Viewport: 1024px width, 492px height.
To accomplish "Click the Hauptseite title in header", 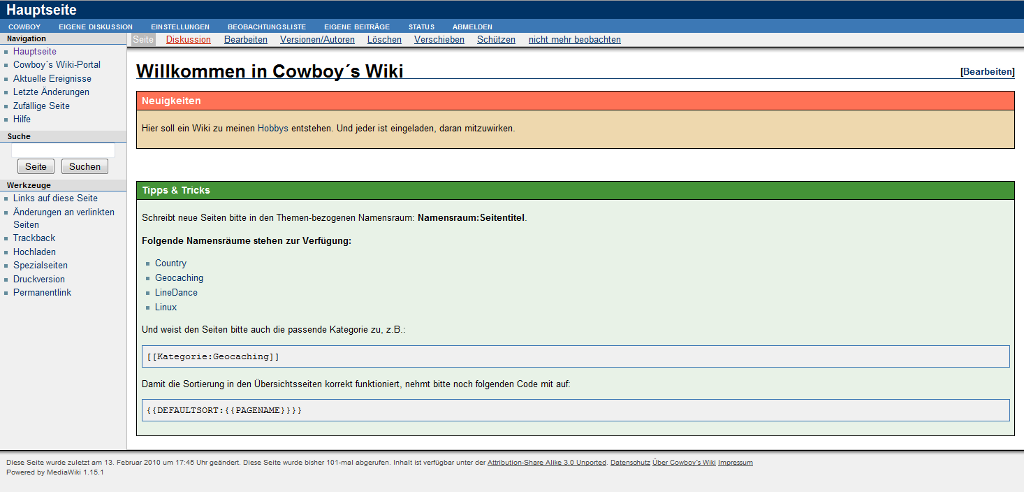I will pyautogui.click(x=41, y=10).
